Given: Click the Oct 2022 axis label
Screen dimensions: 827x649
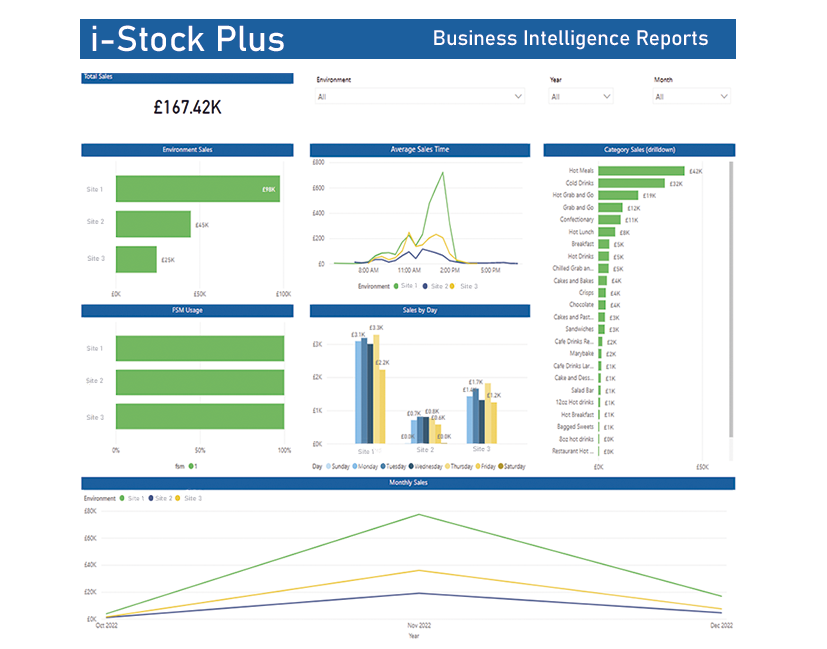Looking at the screenshot, I should (x=107, y=626).
